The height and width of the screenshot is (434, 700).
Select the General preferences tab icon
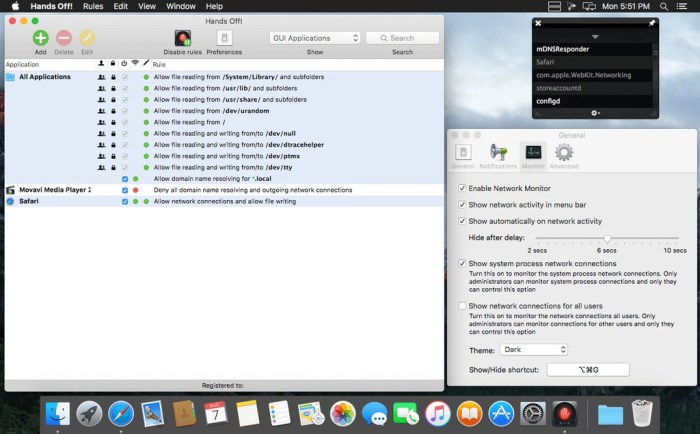coord(463,152)
